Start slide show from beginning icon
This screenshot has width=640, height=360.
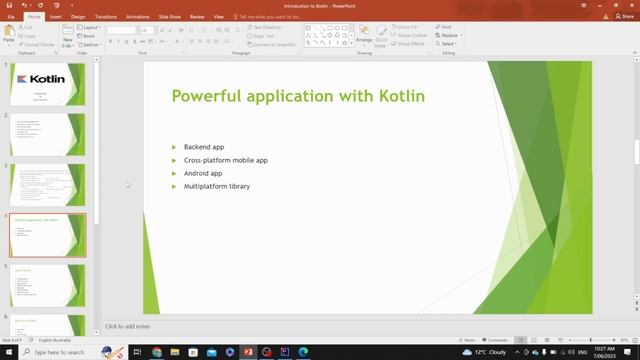click(x=56, y=5)
